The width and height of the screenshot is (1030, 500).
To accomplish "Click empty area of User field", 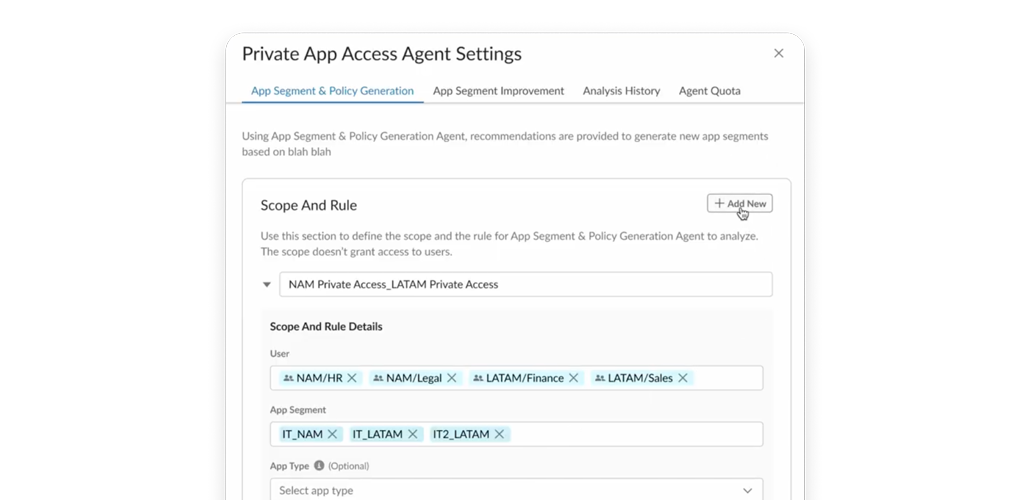I will [728, 378].
